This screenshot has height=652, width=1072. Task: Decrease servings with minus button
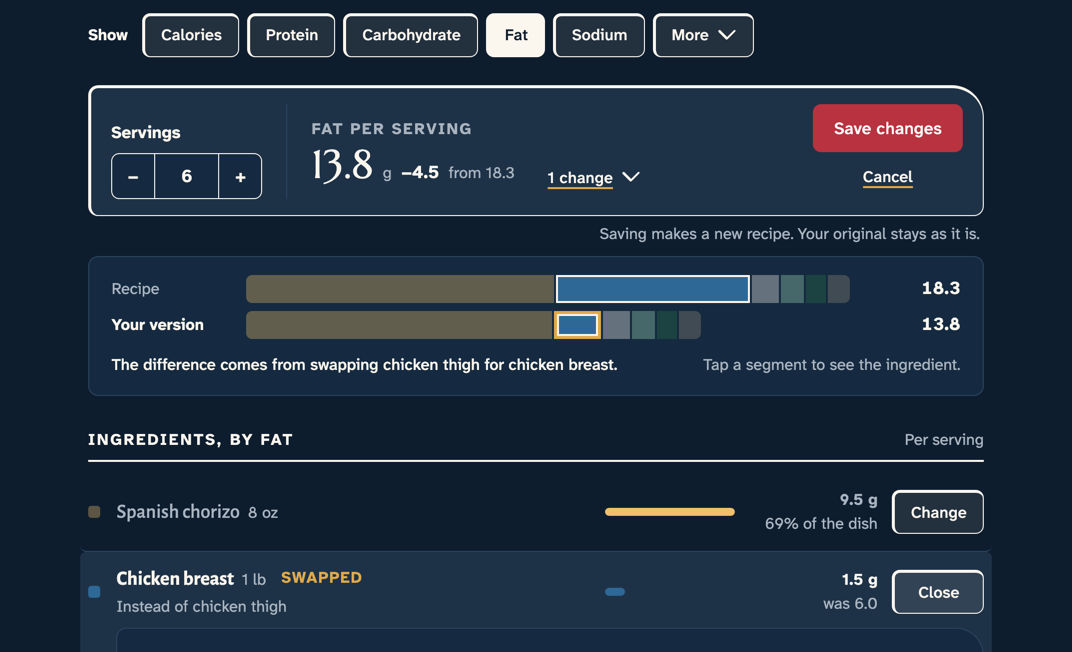click(133, 176)
